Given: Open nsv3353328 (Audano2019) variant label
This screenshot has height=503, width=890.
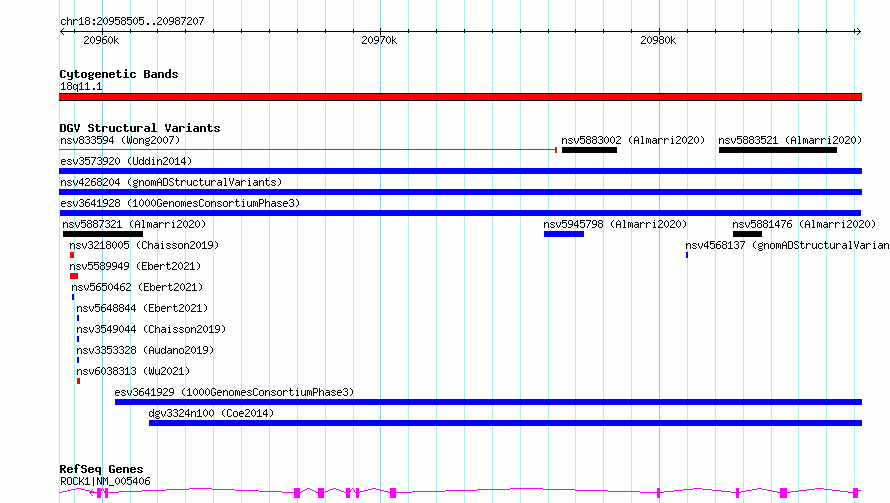Looking at the screenshot, I should (x=145, y=350).
